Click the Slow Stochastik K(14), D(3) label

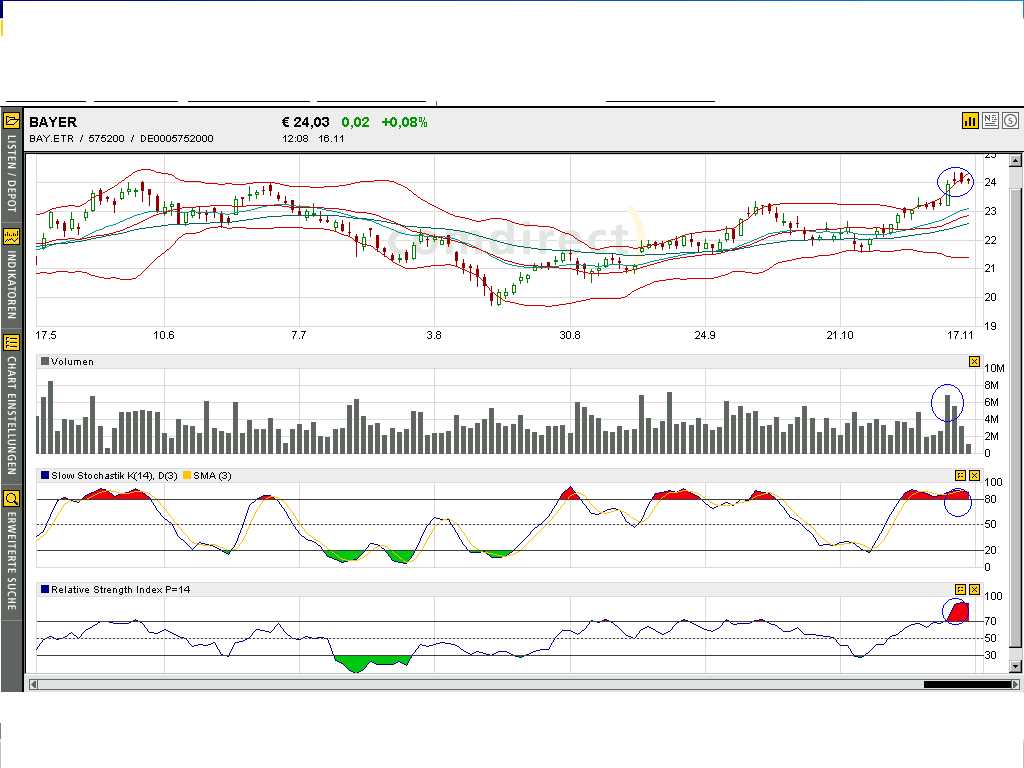click(114, 475)
